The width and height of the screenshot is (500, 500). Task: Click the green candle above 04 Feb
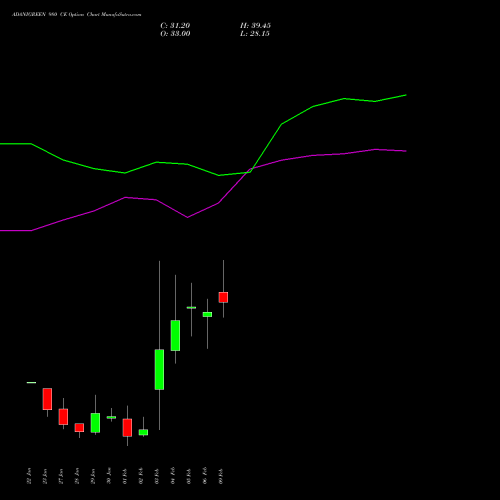(x=175, y=335)
